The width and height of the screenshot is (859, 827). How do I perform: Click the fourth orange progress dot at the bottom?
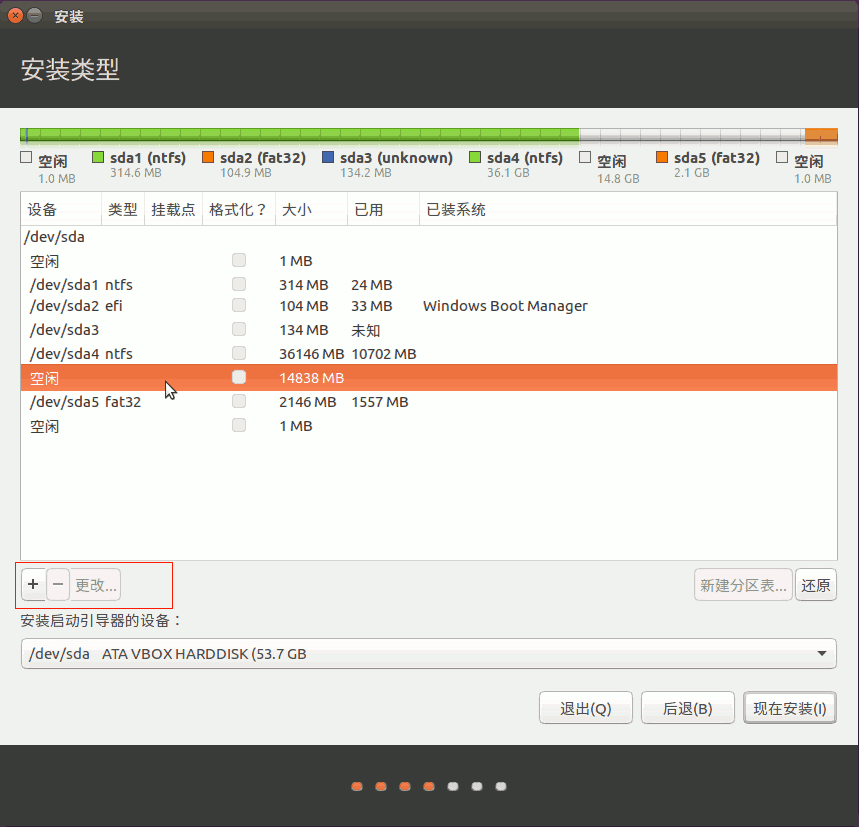[428, 786]
